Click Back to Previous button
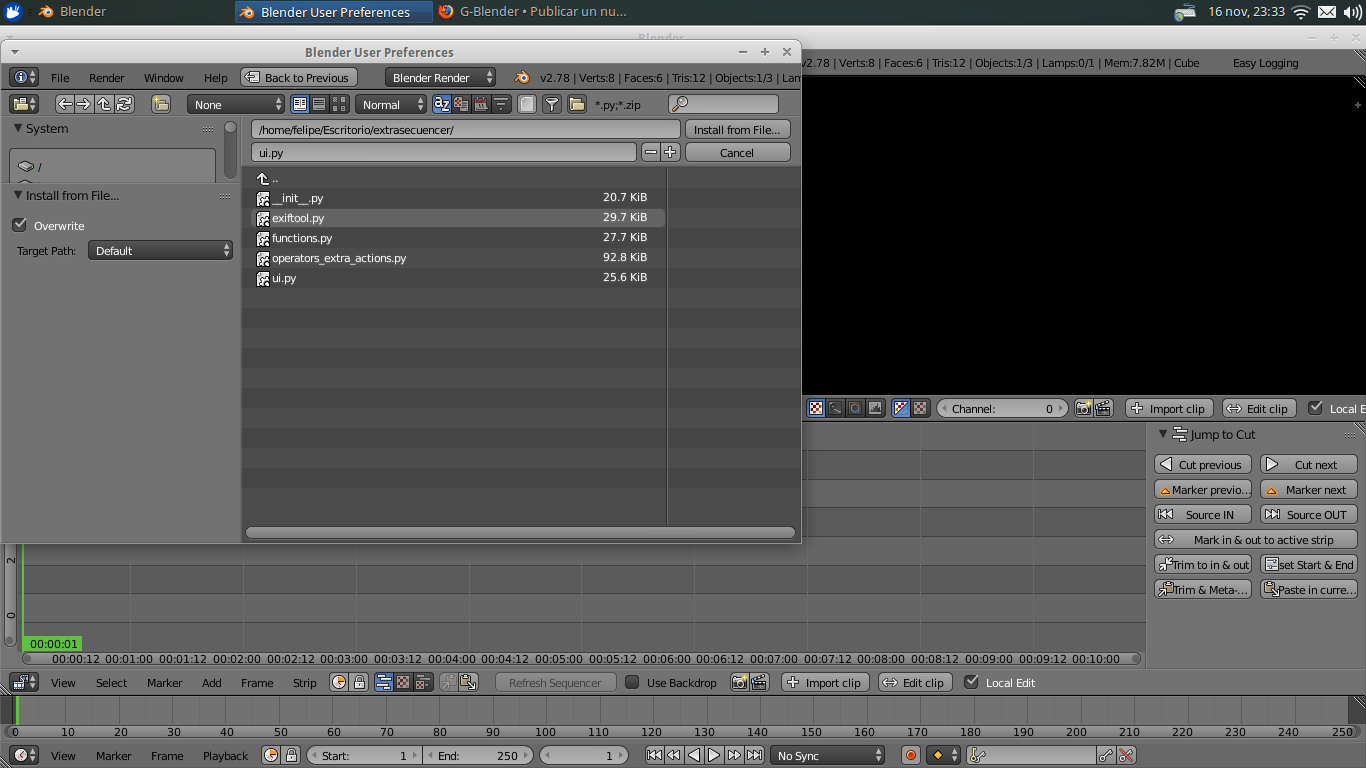1366x768 pixels. (x=298, y=77)
